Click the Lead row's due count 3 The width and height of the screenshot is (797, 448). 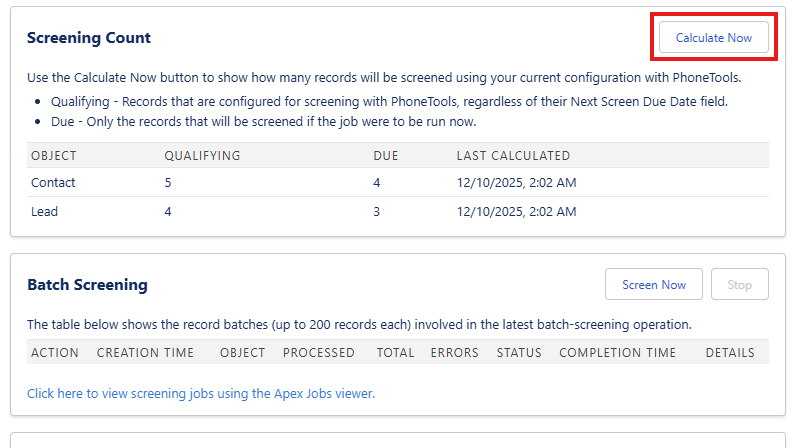click(377, 212)
